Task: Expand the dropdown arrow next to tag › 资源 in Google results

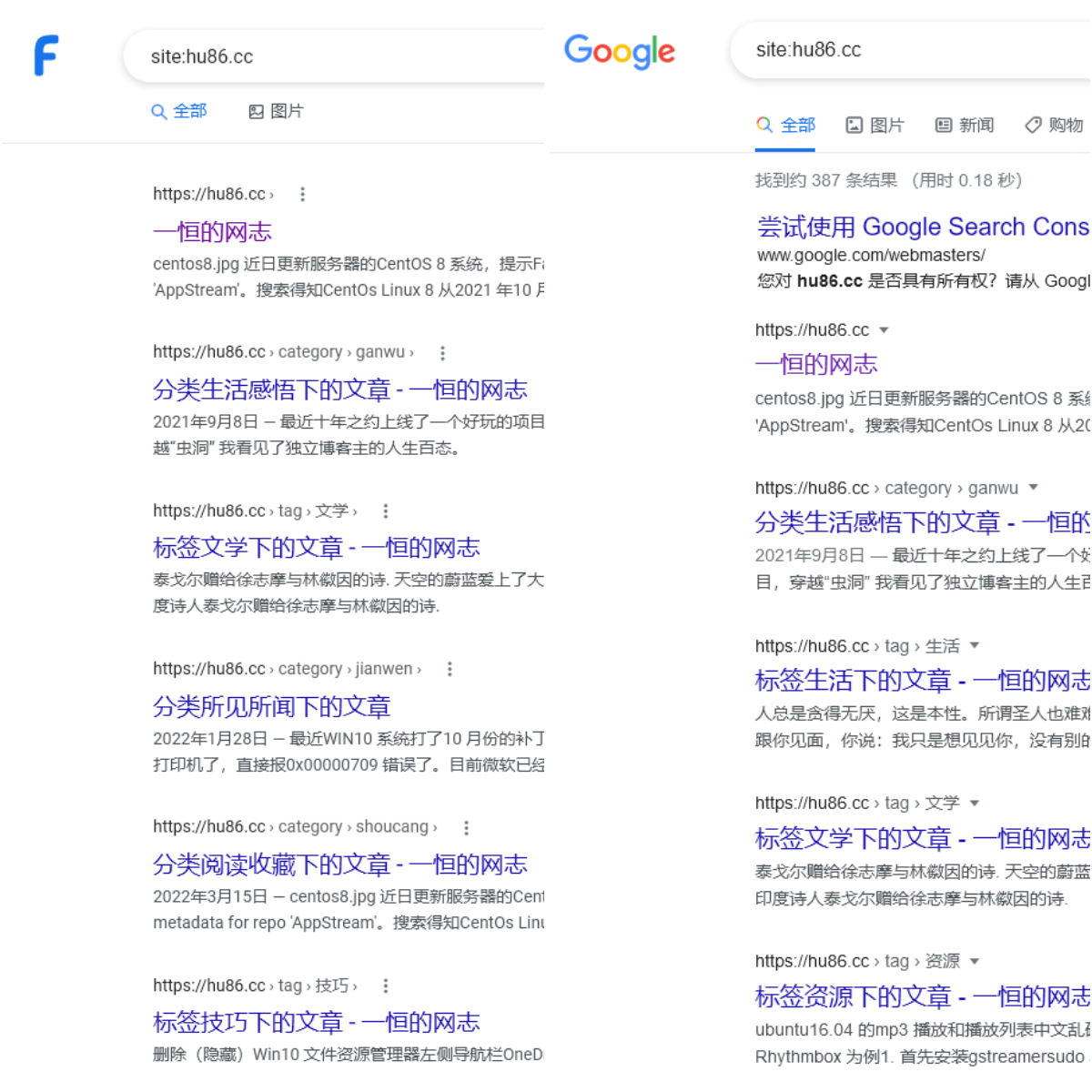Action: (x=975, y=962)
